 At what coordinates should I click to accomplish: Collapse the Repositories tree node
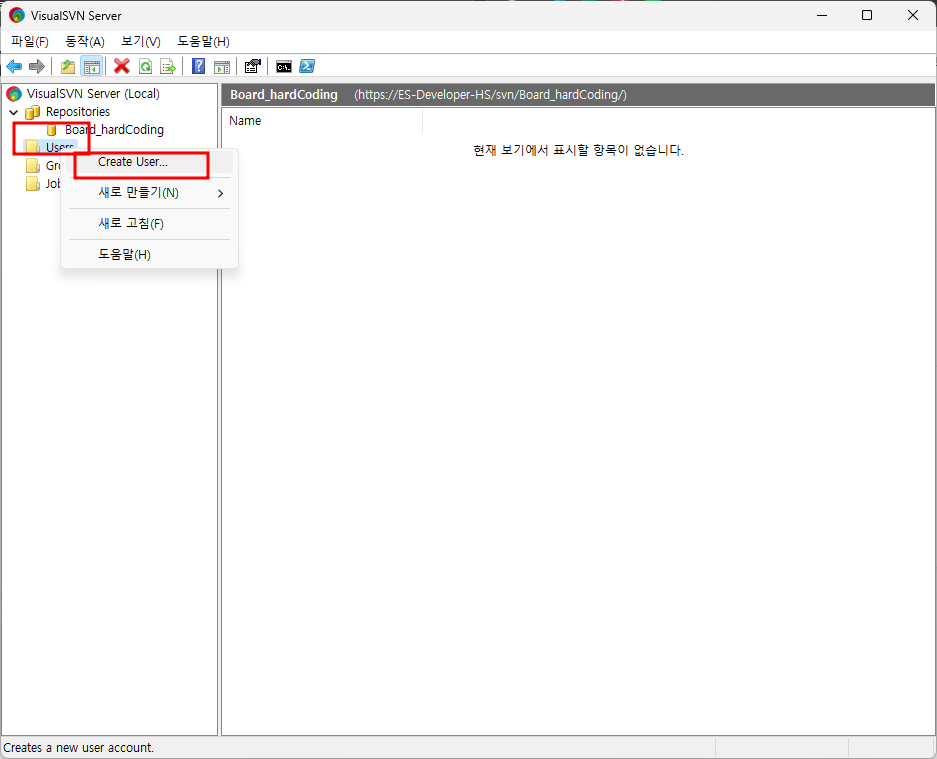coord(14,112)
